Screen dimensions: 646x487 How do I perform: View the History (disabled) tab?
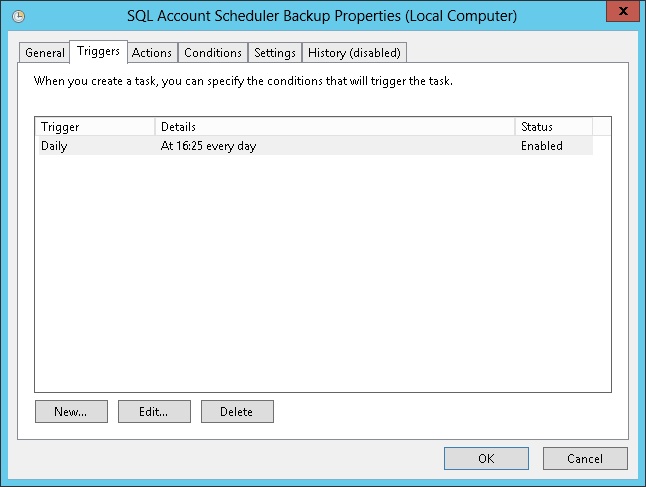coord(354,53)
